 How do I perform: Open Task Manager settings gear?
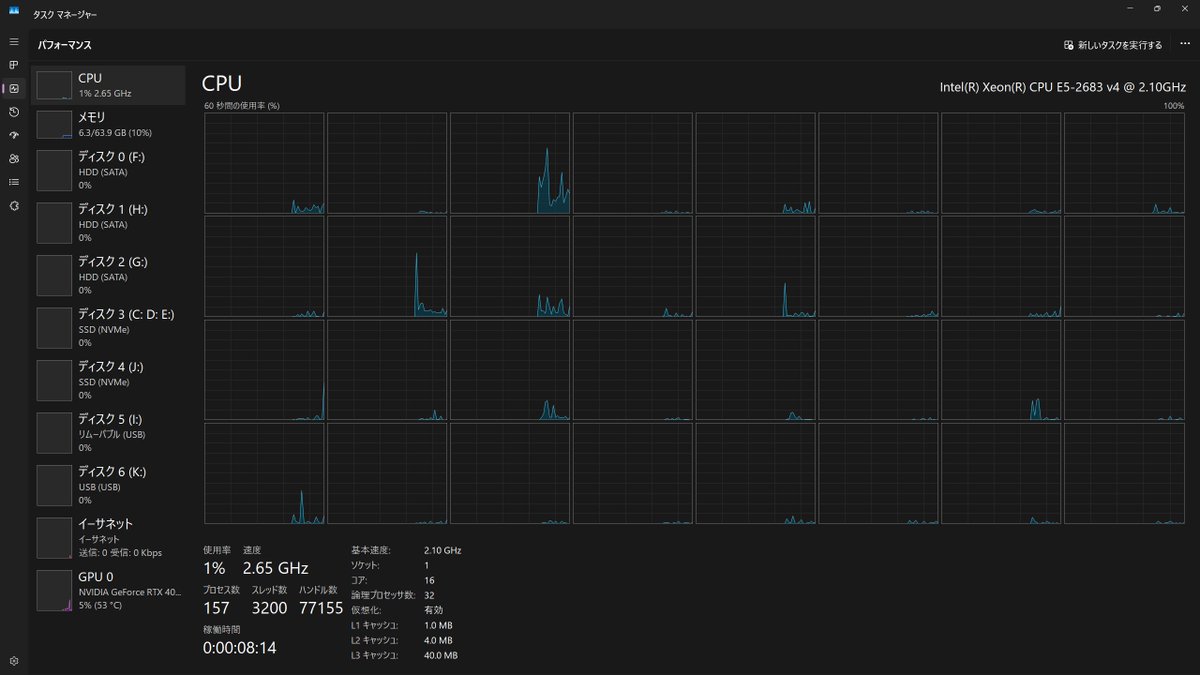[x=14, y=661]
